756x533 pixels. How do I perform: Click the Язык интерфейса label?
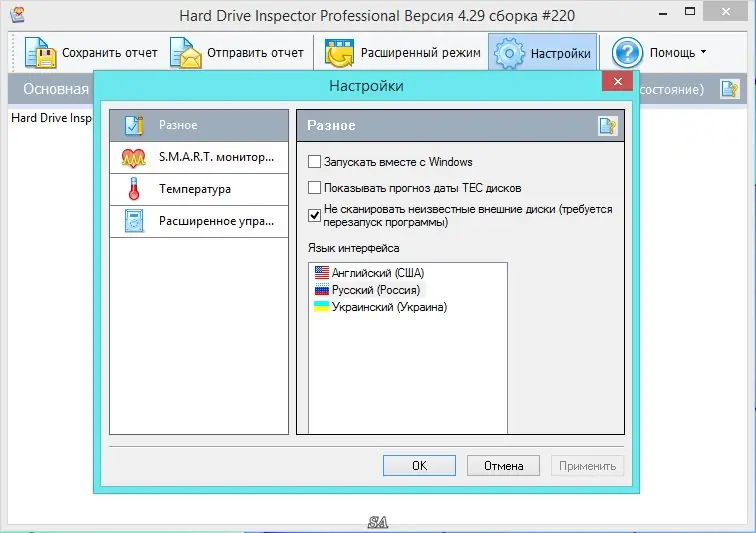[353, 248]
